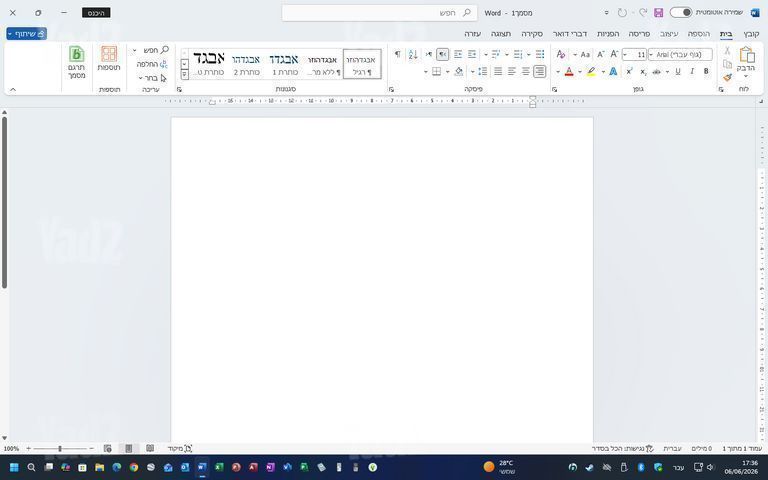Open the בחר (Select) dropdown
Image resolution: width=768 pixels, height=480 pixels.
tap(152, 78)
